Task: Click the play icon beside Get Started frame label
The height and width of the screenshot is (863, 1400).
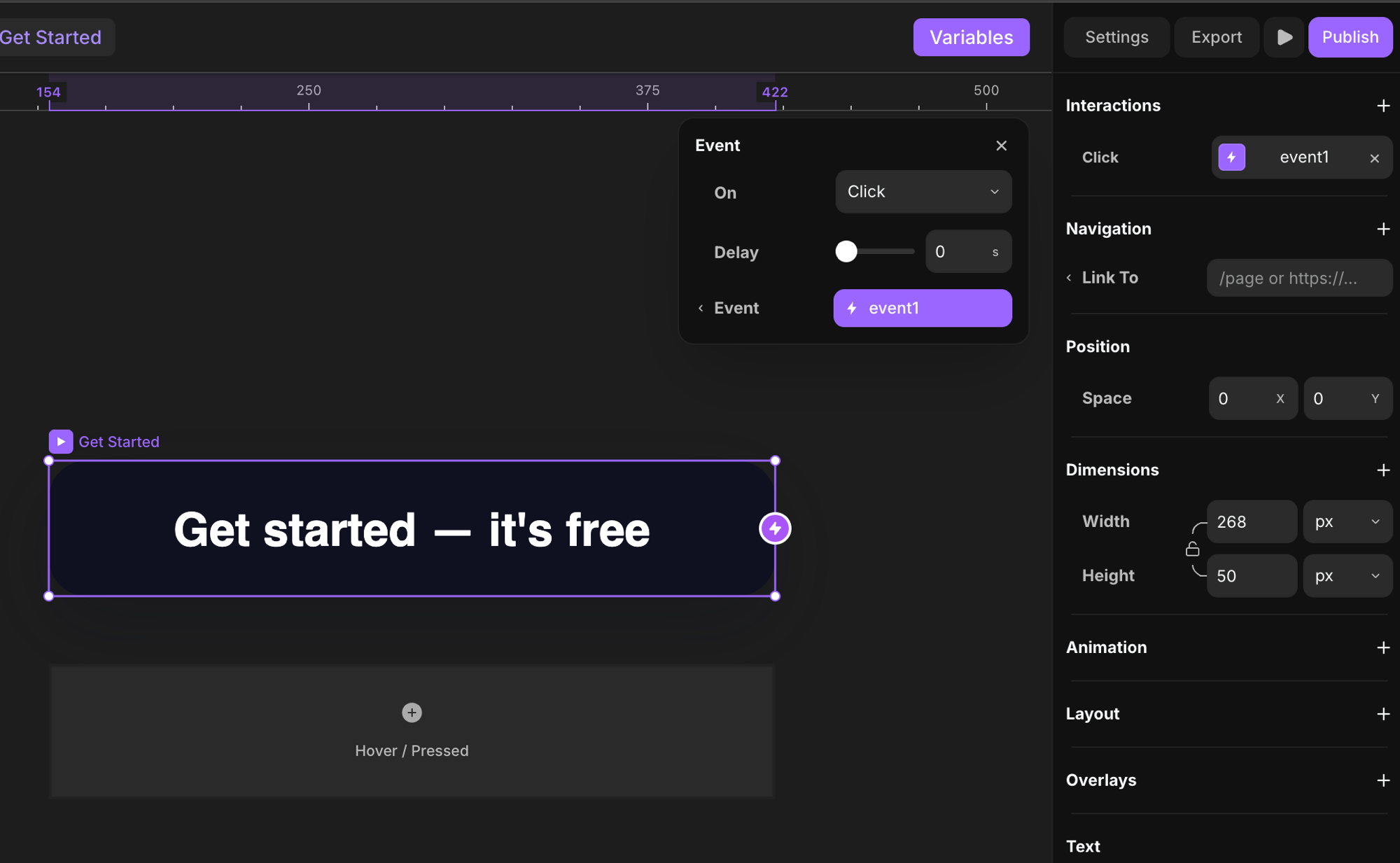Action: (x=61, y=442)
